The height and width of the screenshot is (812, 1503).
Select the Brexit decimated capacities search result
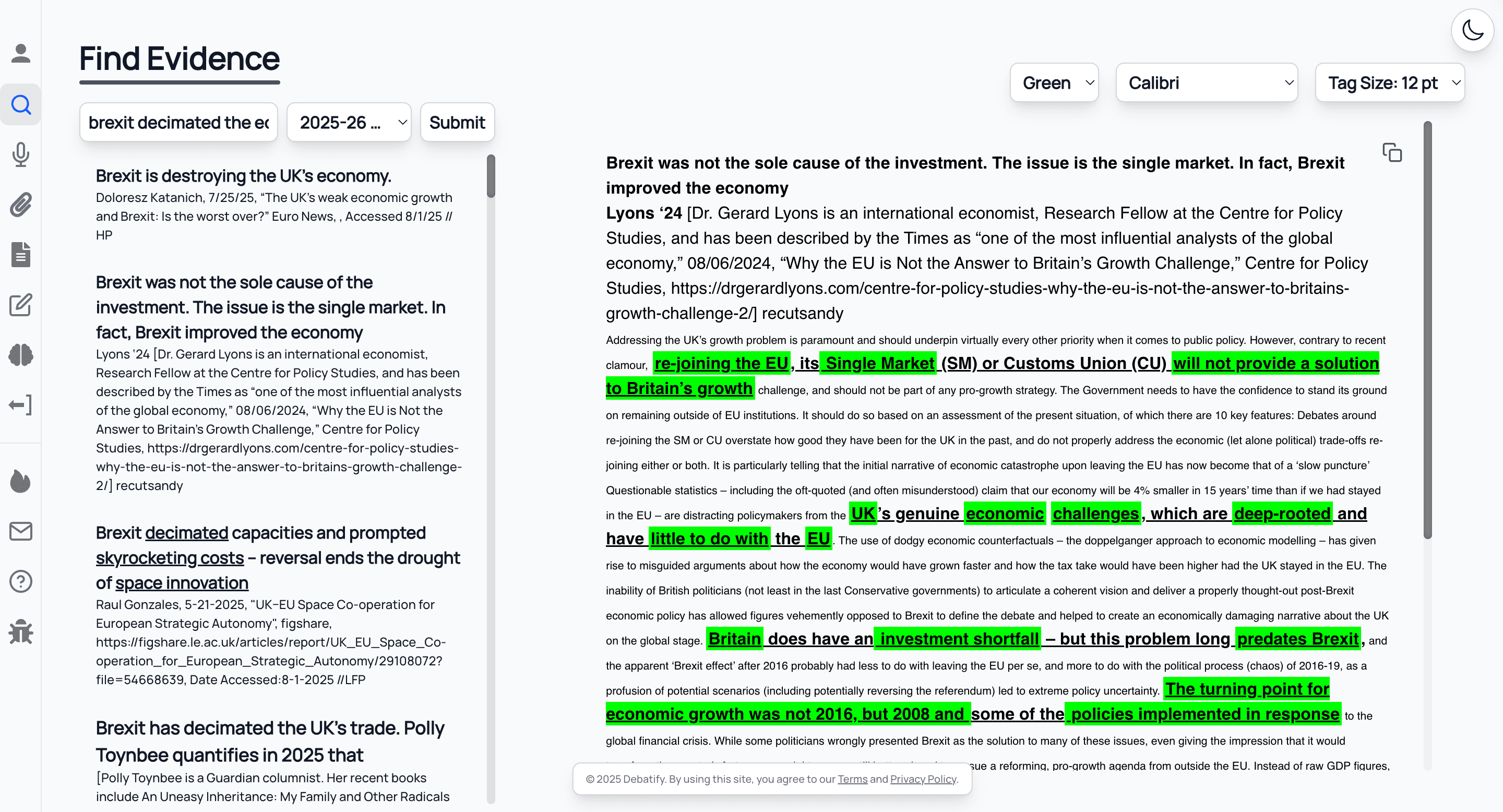click(278, 558)
